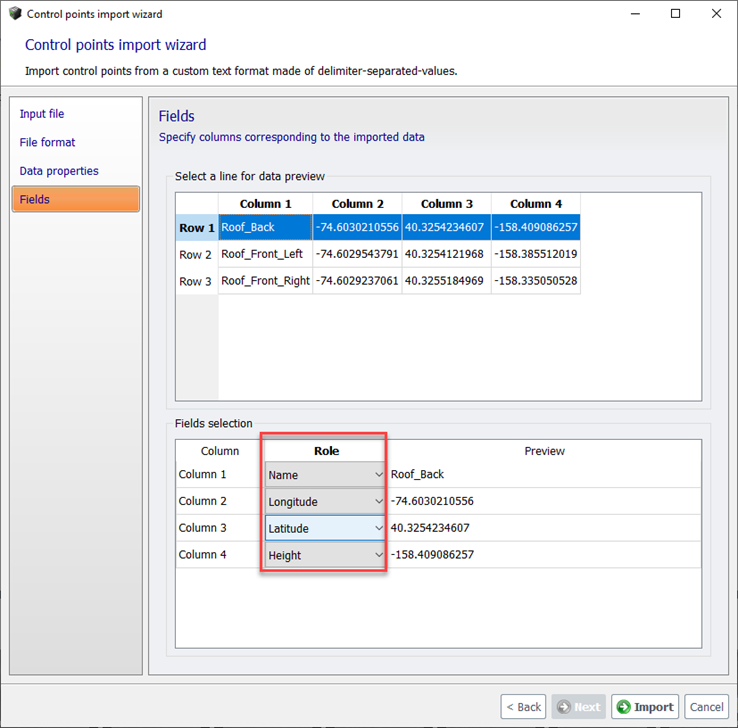
Task: Expand the Height role dropdown
Action: pos(325,555)
